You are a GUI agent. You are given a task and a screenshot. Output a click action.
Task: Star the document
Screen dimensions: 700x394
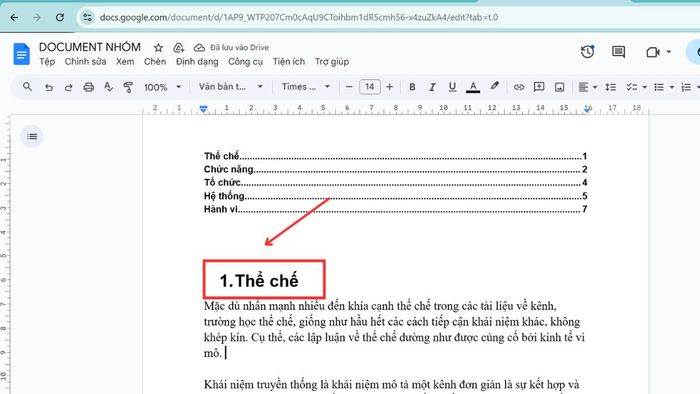(x=158, y=48)
